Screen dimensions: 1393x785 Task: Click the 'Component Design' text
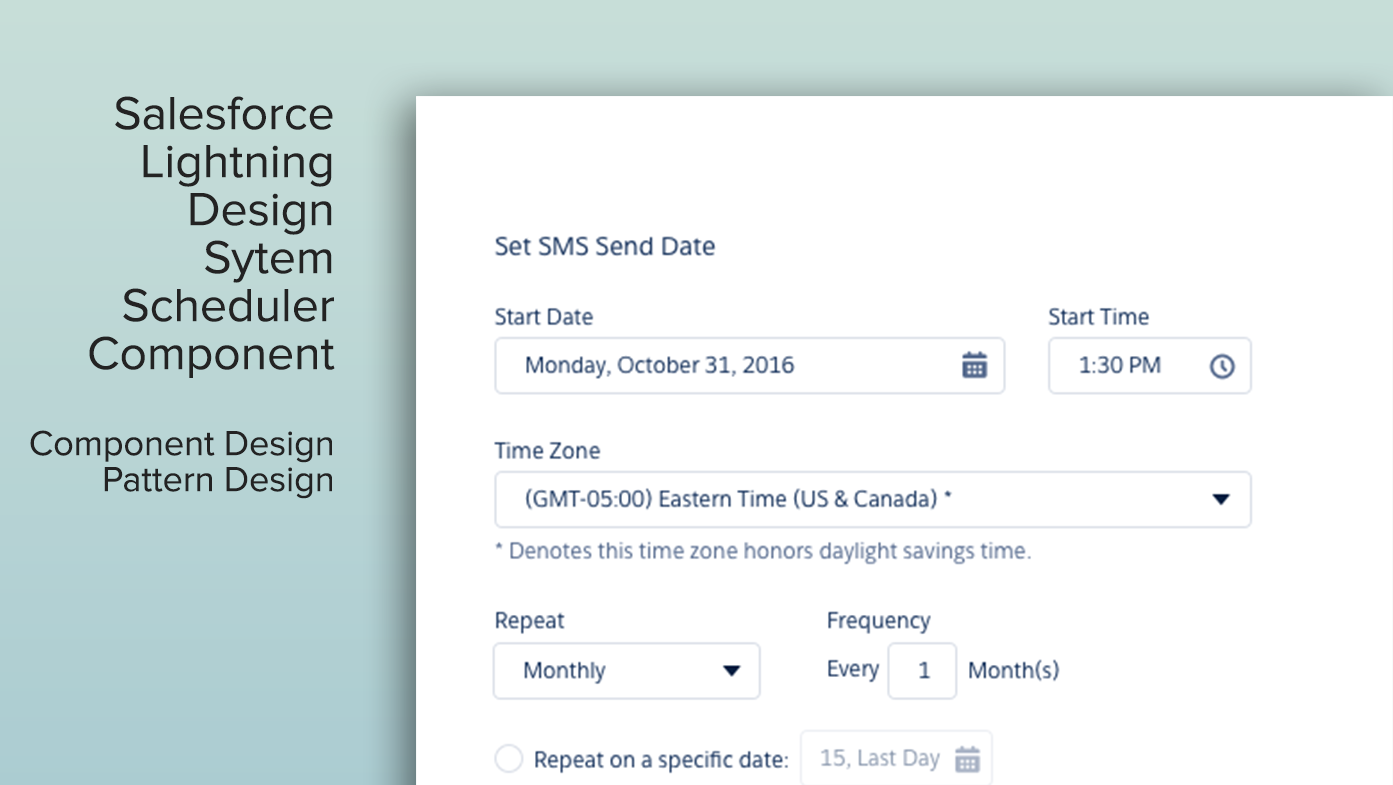click(x=182, y=444)
